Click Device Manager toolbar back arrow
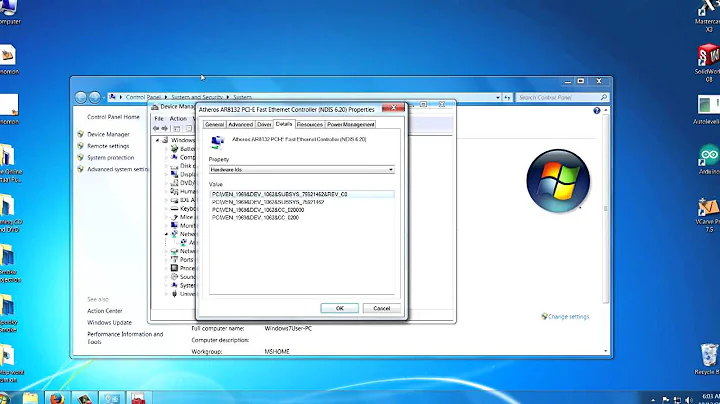Image resolution: width=720 pixels, height=404 pixels. (156, 129)
